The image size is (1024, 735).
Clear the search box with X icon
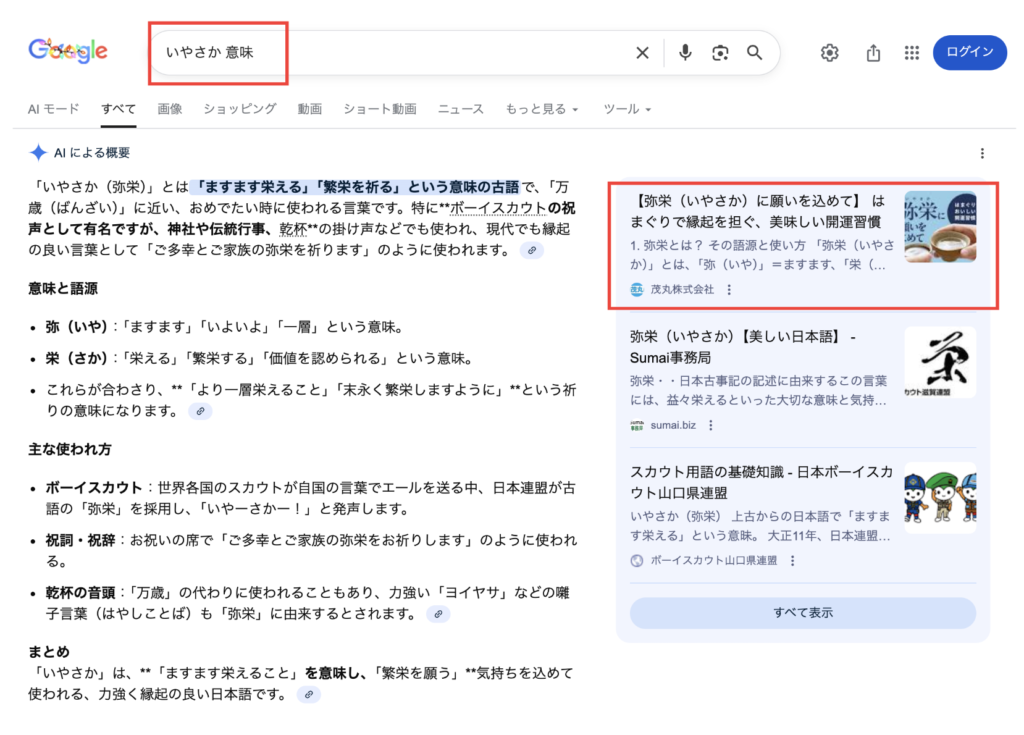coord(642,53)
